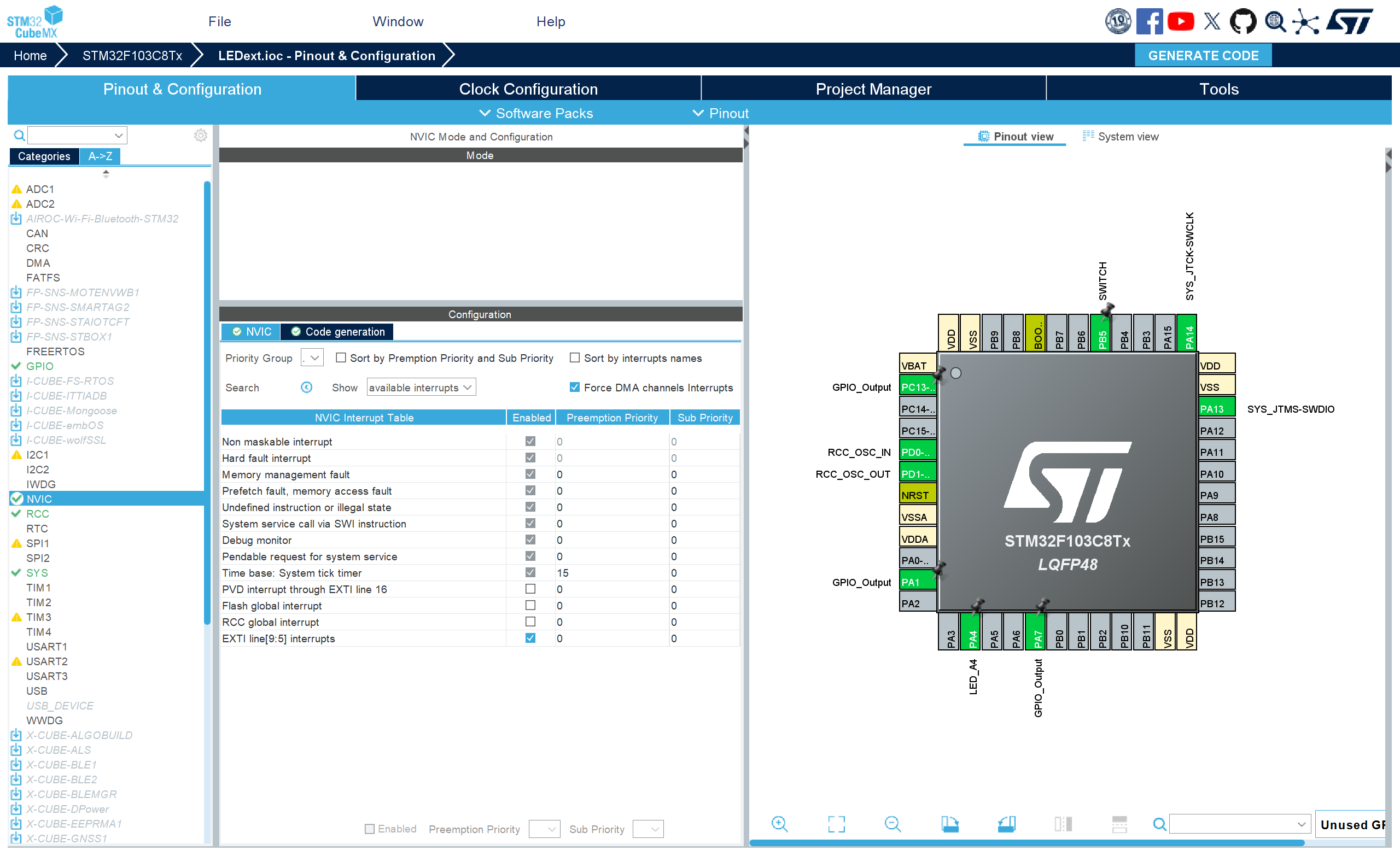Toggle System tick timer enabled checkbox
This screenshot has width=1400, height=856.
530,572
